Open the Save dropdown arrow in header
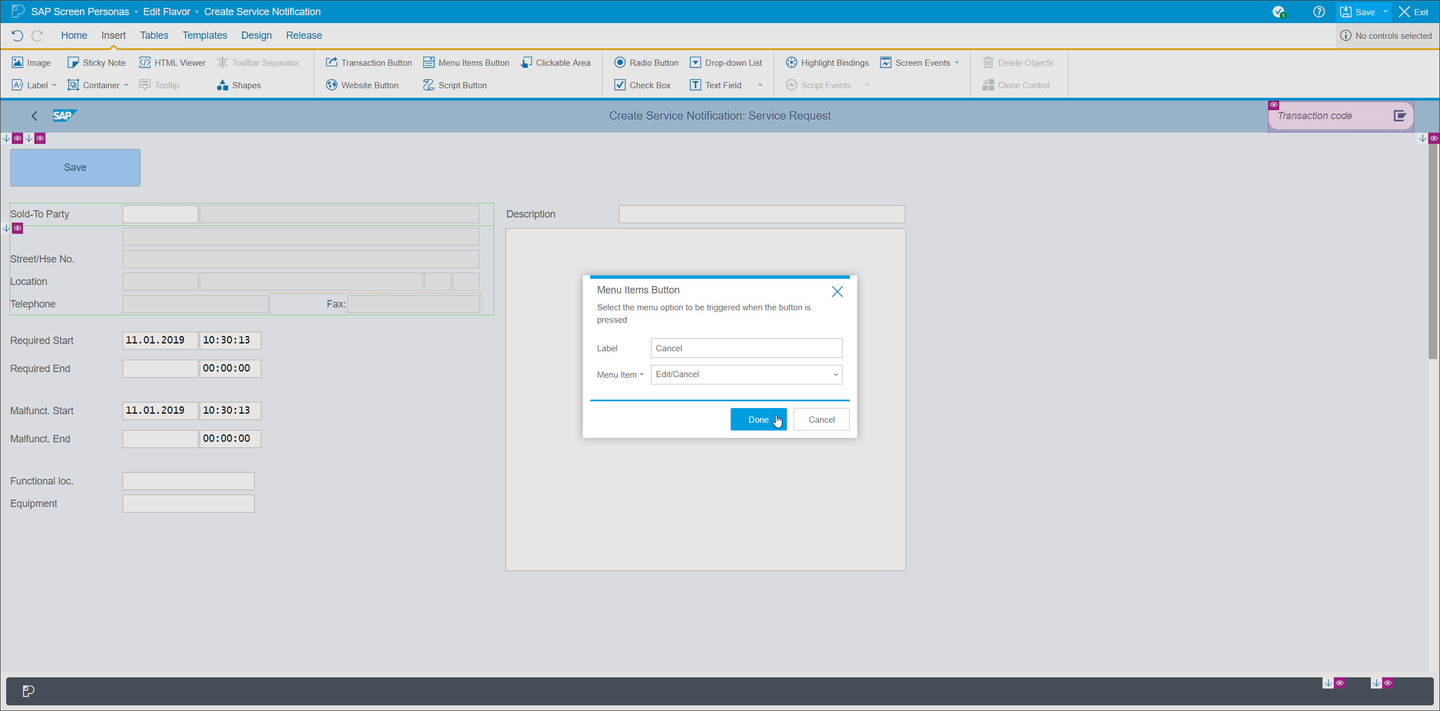Screen dimensions: 1440x711 (x=1386, y=12)
